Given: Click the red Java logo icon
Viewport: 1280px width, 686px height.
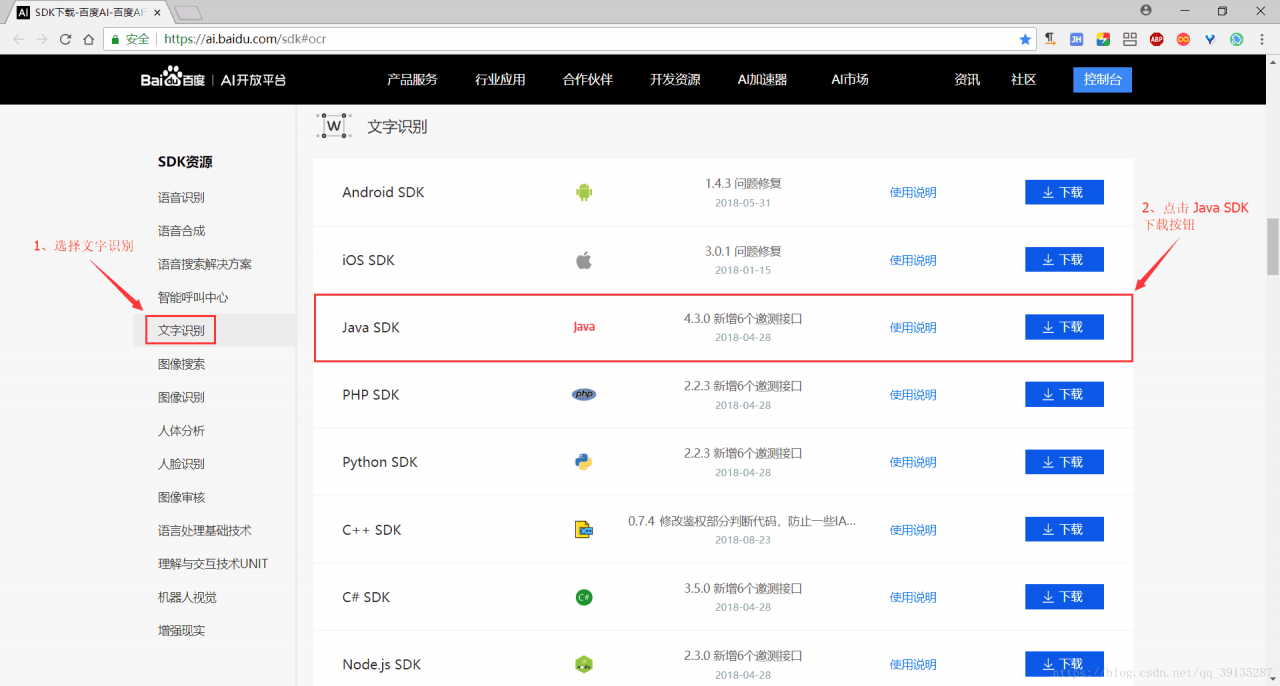Looking at the screenshot, I should [584, 327].
